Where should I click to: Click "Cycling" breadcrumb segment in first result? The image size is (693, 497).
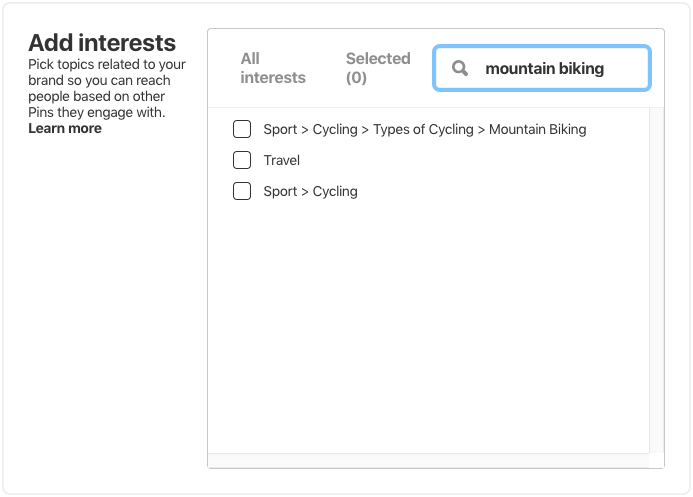tap(335, 129)
